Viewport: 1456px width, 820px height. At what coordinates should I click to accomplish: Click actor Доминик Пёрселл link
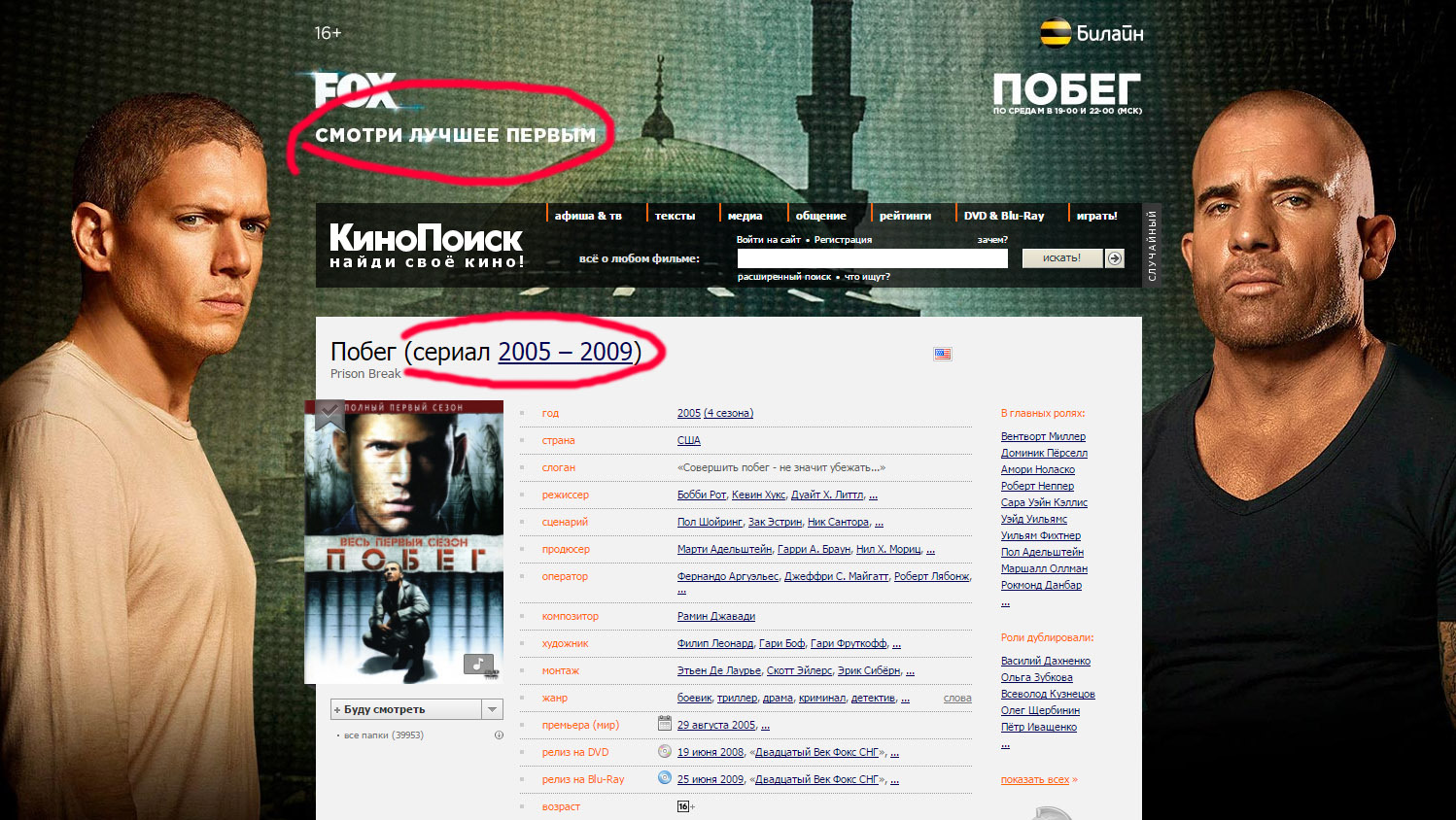pyautogui.click(x=1044, y=454)
